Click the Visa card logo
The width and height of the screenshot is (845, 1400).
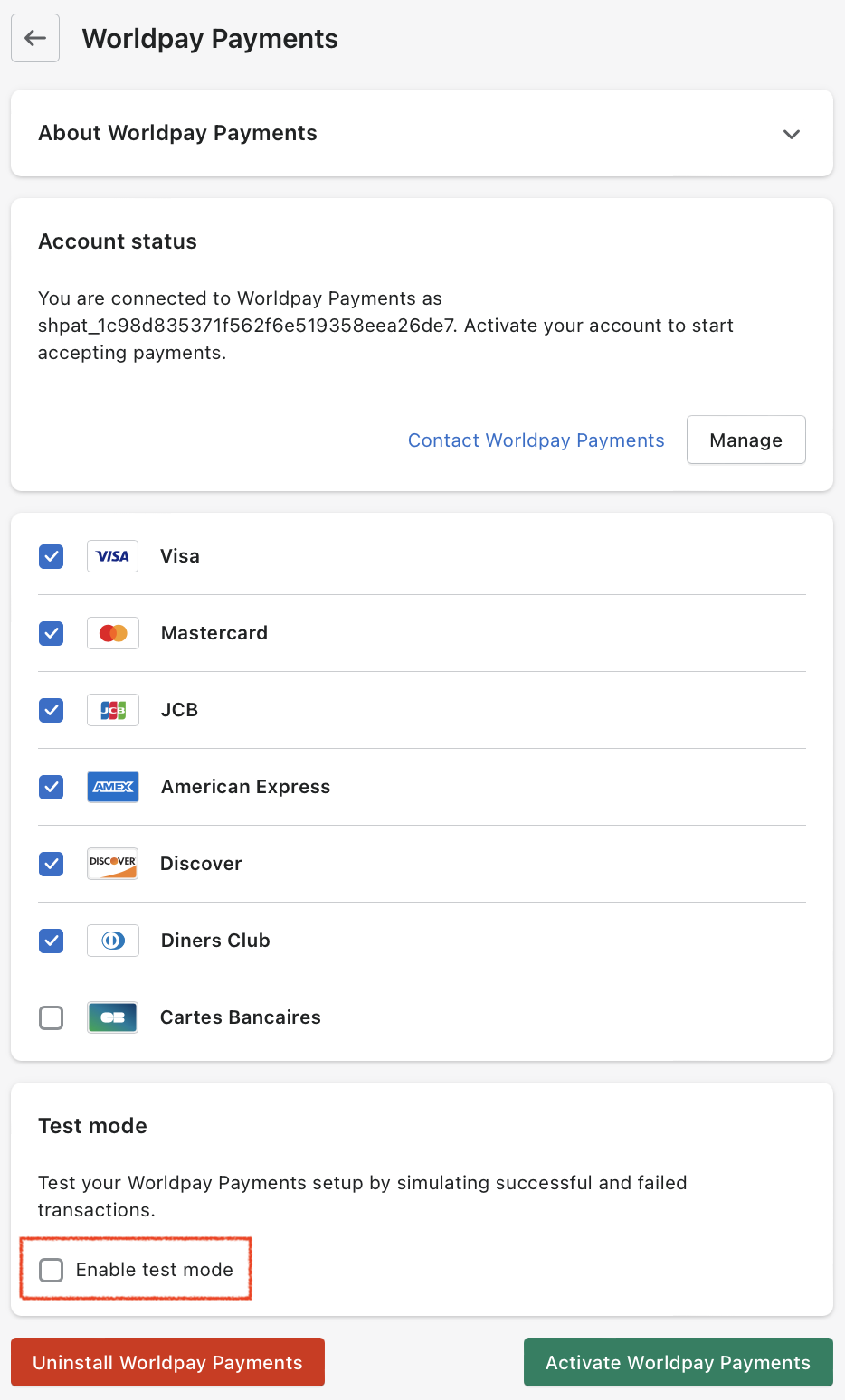tap(113, 556)
